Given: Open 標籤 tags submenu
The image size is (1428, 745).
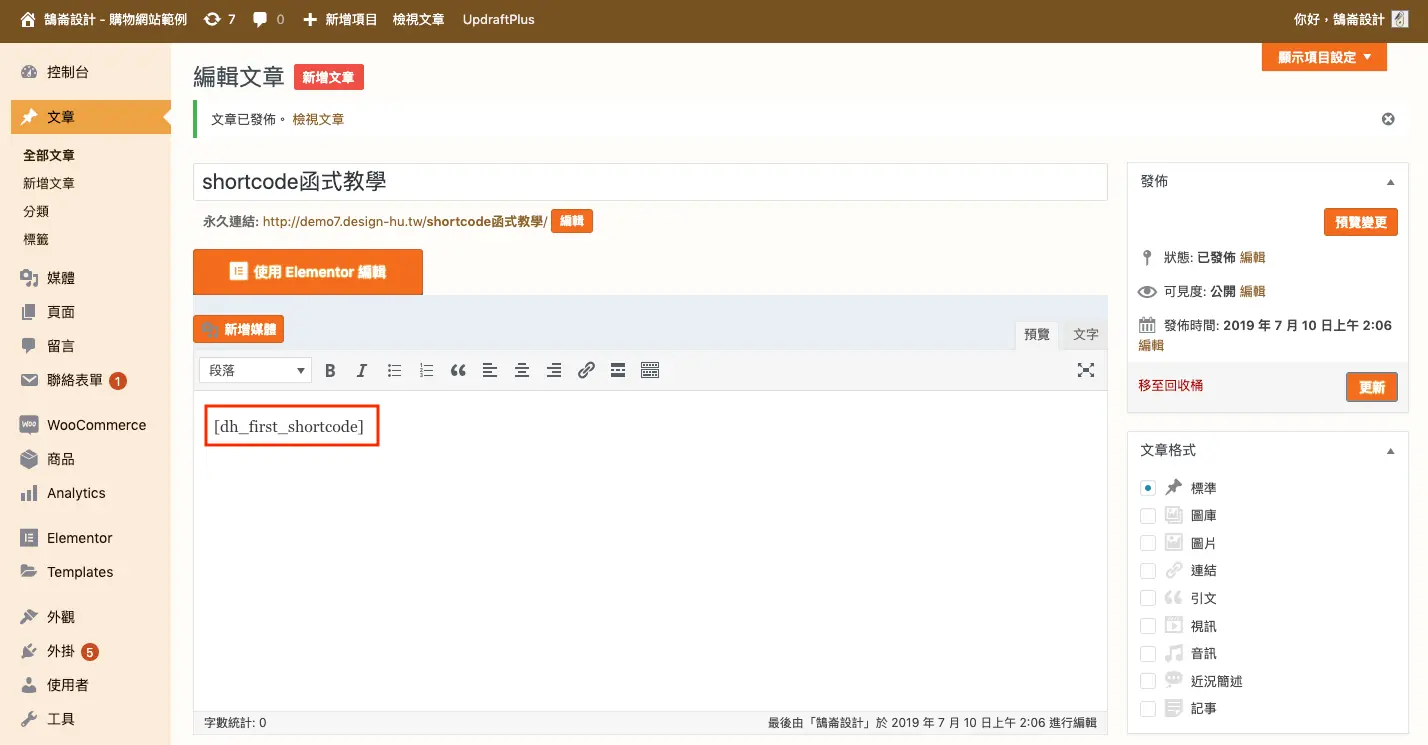Looking at the screenshot, I should click(36, 240).
